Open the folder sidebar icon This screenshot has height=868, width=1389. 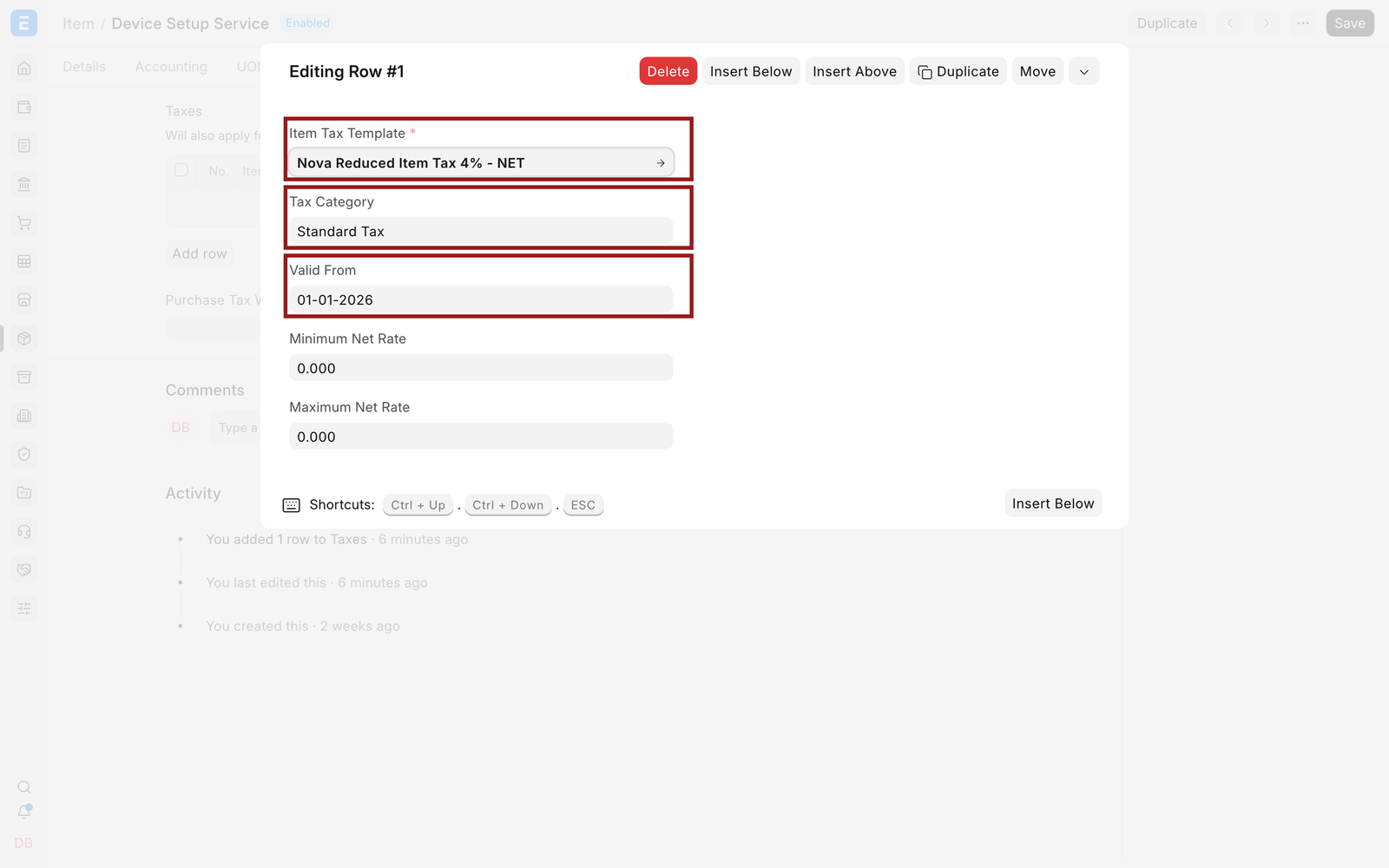pyautogui.click(x=24, y=493)
